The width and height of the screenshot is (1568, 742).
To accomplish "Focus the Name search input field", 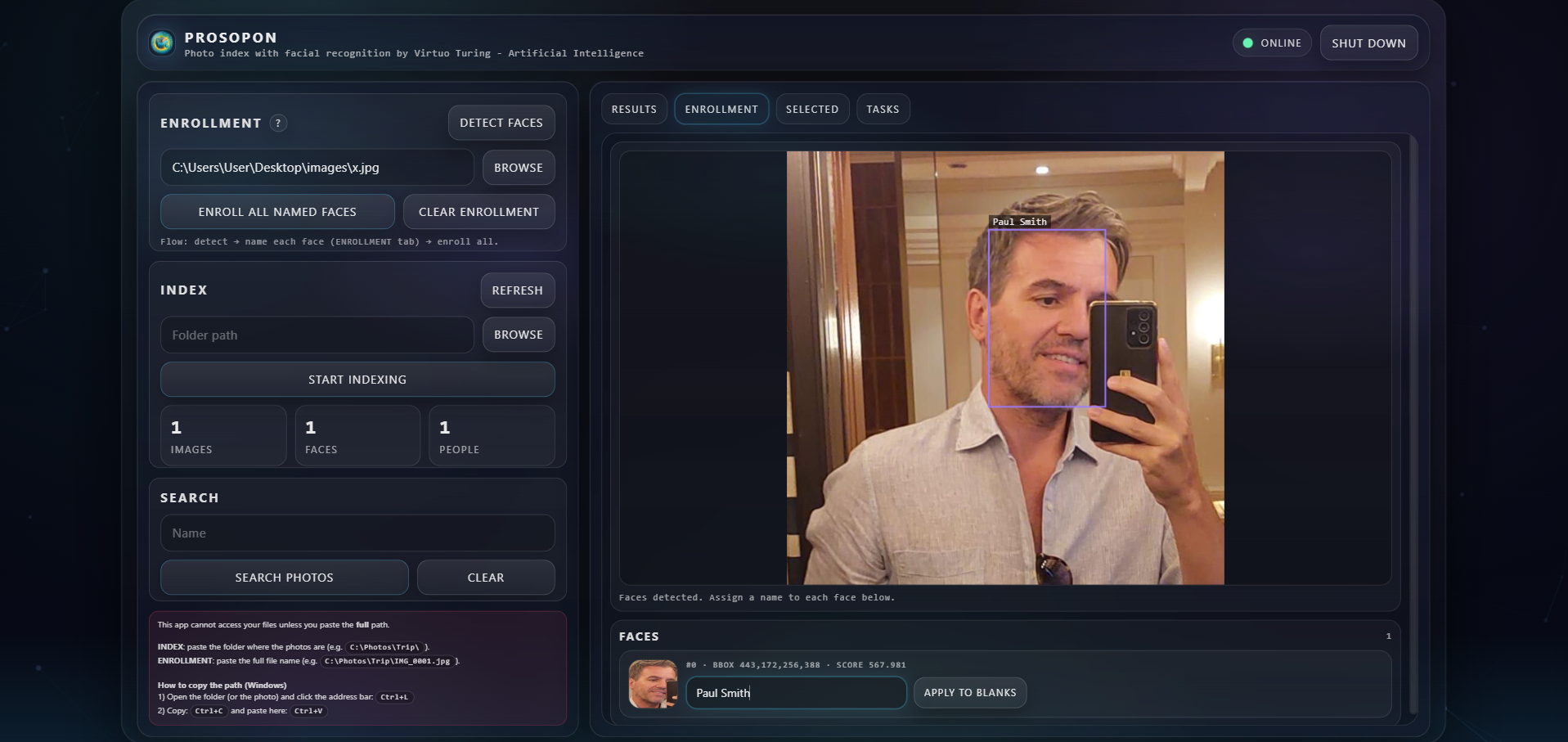I will 357,533.
